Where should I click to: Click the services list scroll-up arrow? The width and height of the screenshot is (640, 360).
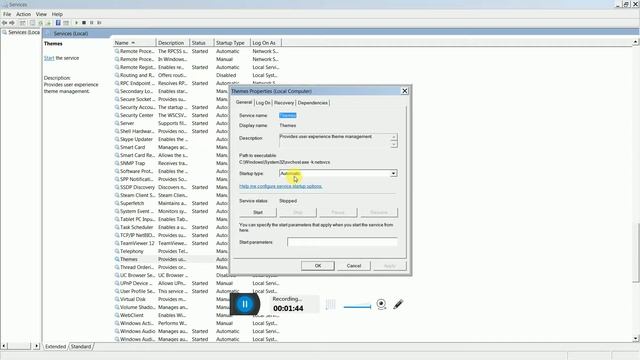(636, 42)
